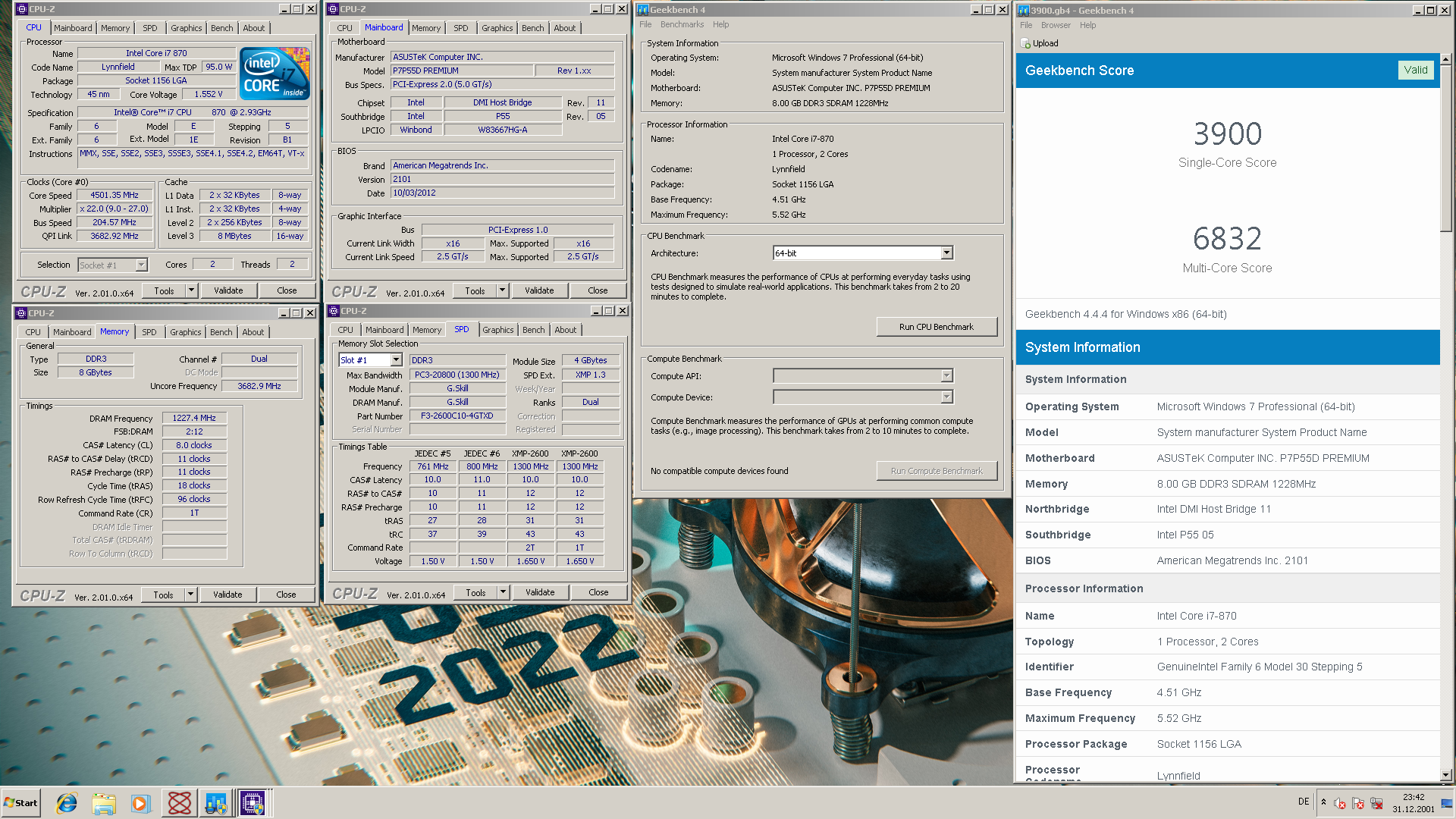Image resolution: width=1456 pixels, height=819 pixels.
Task: Click the CPU-Z title icon of the Mainboard window
Action: click(333, 9)
